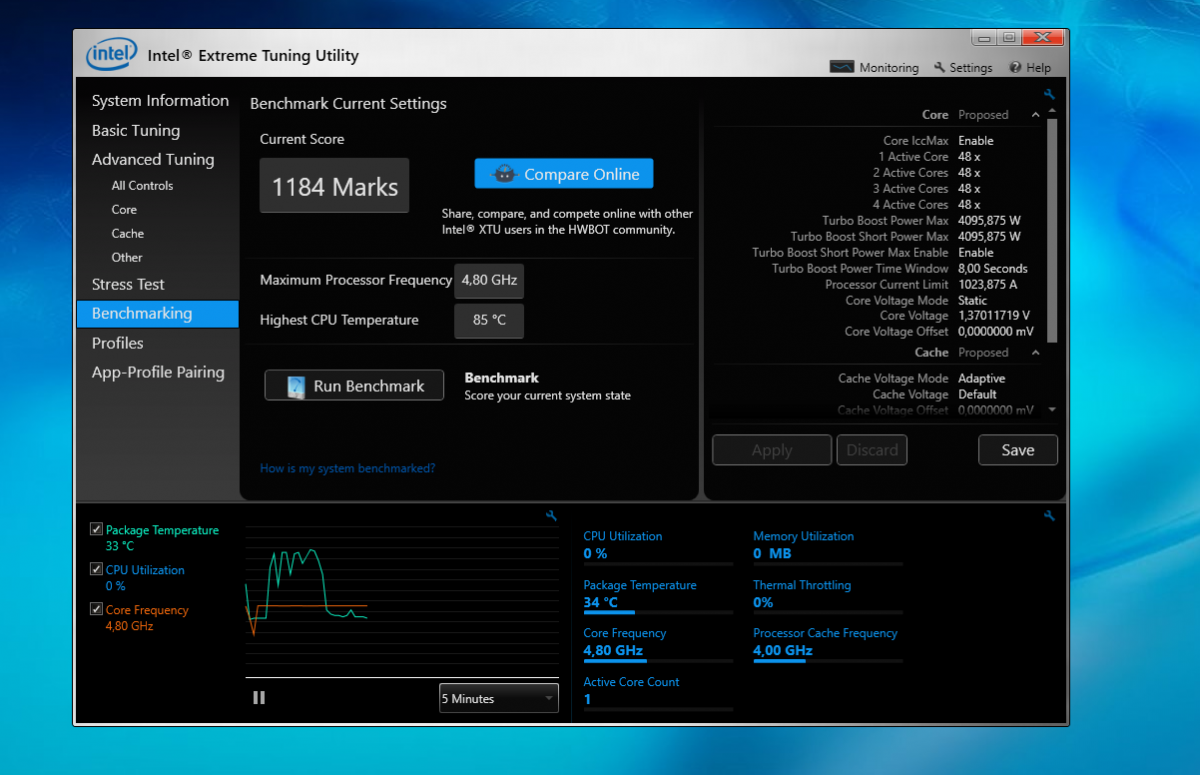Open System Information in the sidebar
The image size is (1200, 775).
tap(160, 101)
